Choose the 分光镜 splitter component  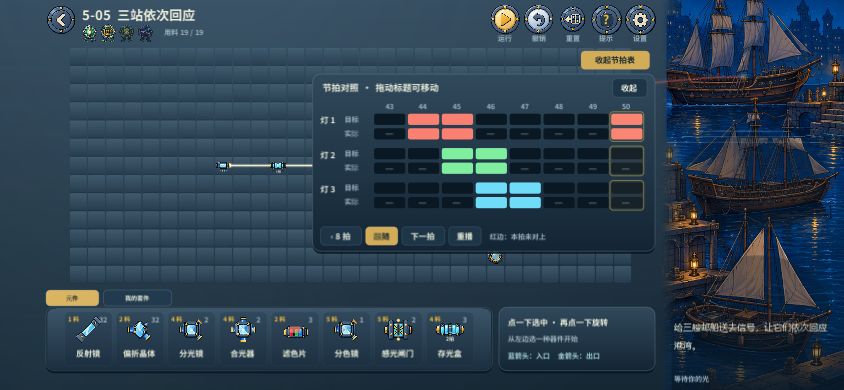[x=191, y=338]
